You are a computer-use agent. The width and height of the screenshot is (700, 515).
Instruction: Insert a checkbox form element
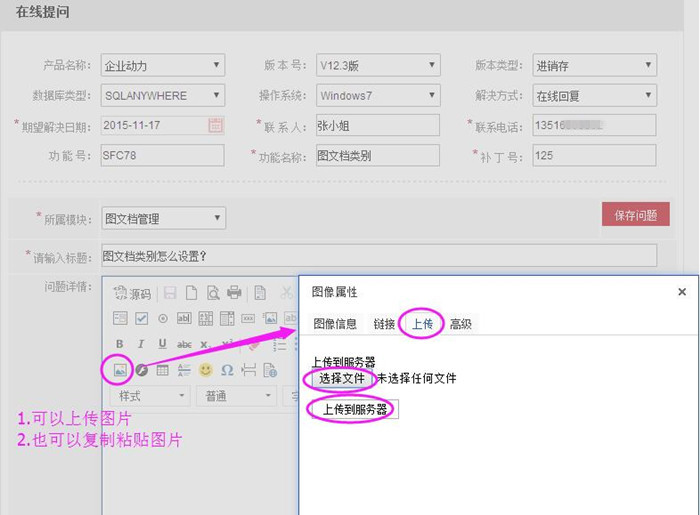pyautogui.click(x=141, y=318)
